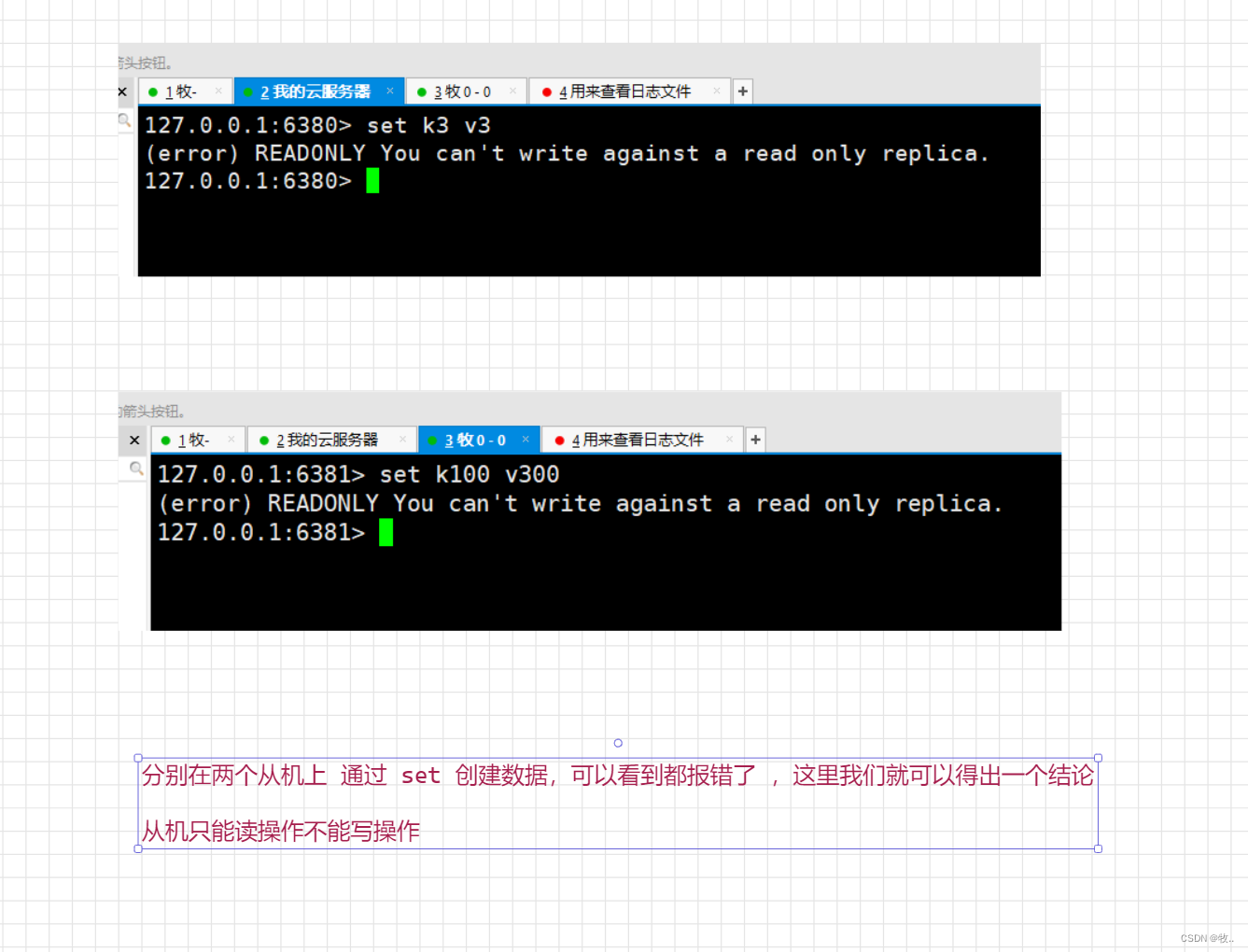Open tab '4 用来查看日志文件' in lower terminal
Viewport: 1248px width, 952px height.
click(642, 440)
